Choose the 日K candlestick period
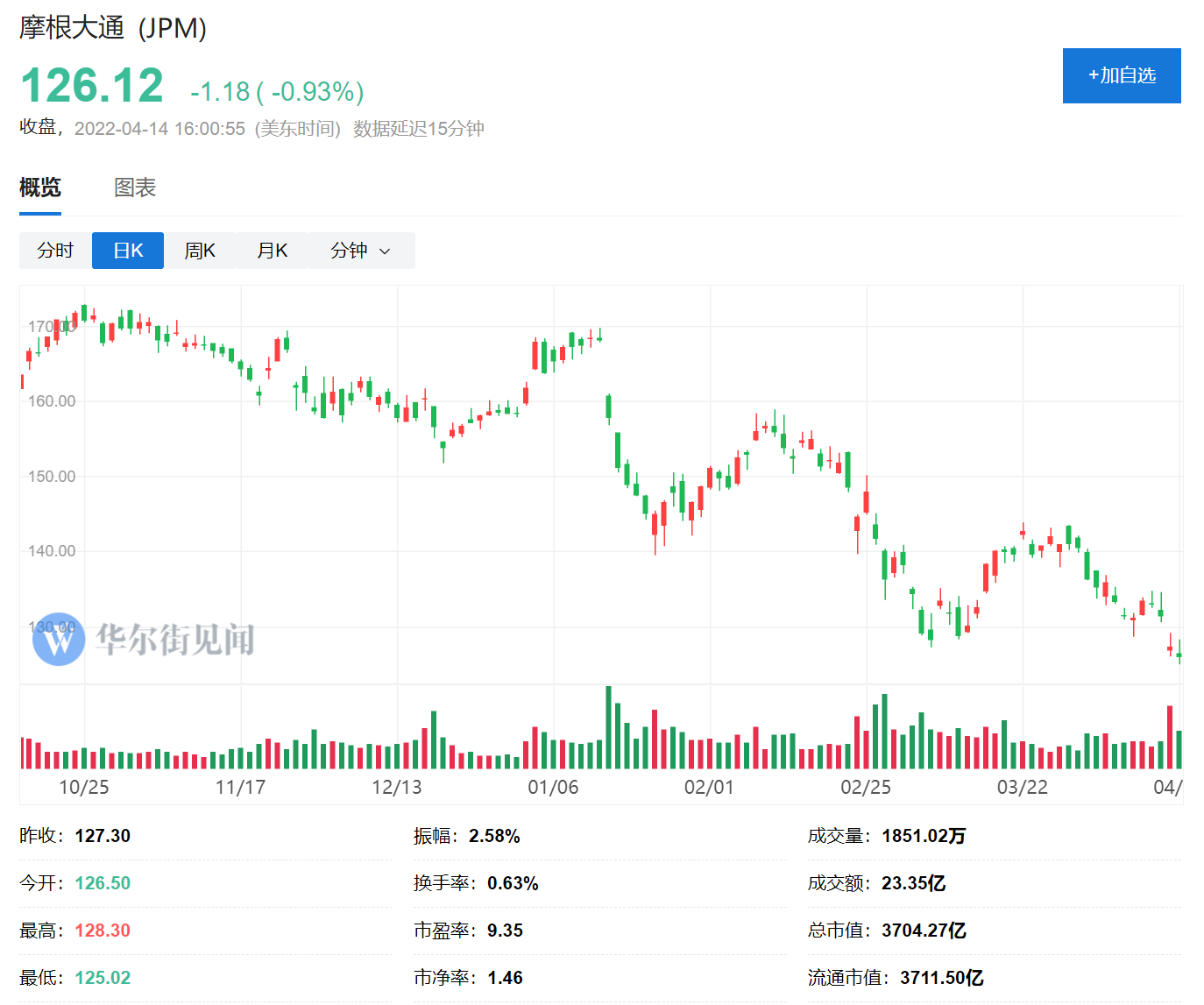Screen dimensions: 1204x1005 click(x=128, y=251)
